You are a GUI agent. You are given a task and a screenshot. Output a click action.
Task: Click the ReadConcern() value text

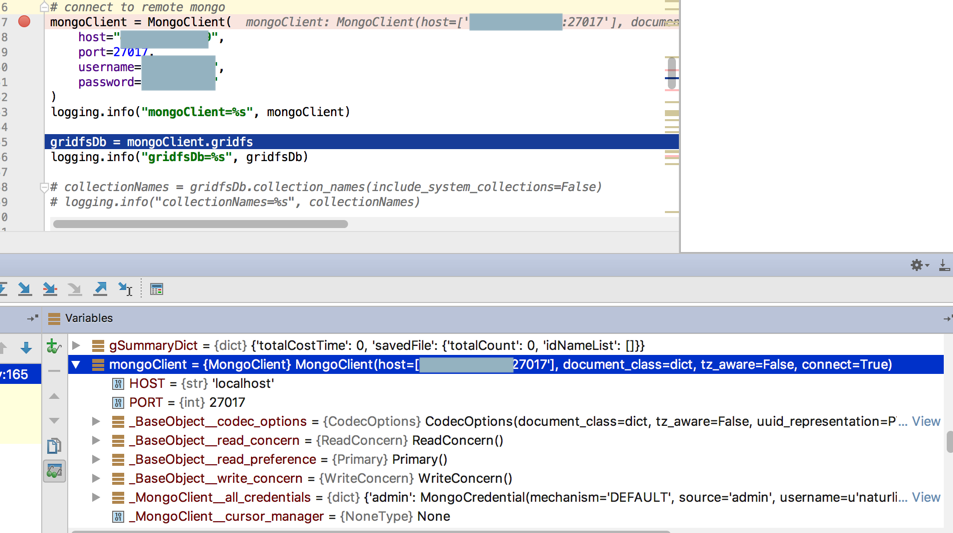(458, 440)
